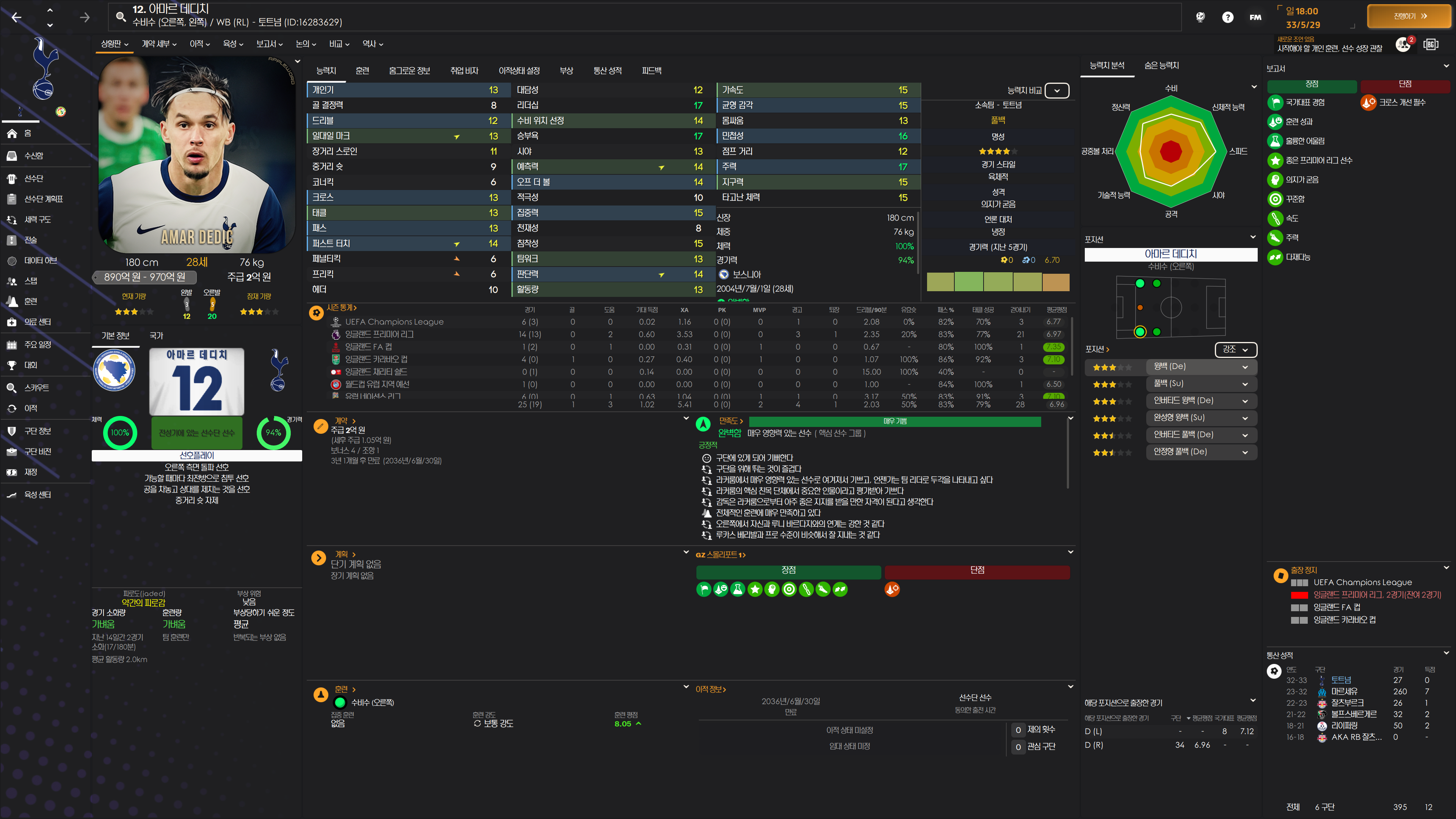This screenshot has width=1456, height=819.
Task: Click the BG skin icon
Action: 1431,44
